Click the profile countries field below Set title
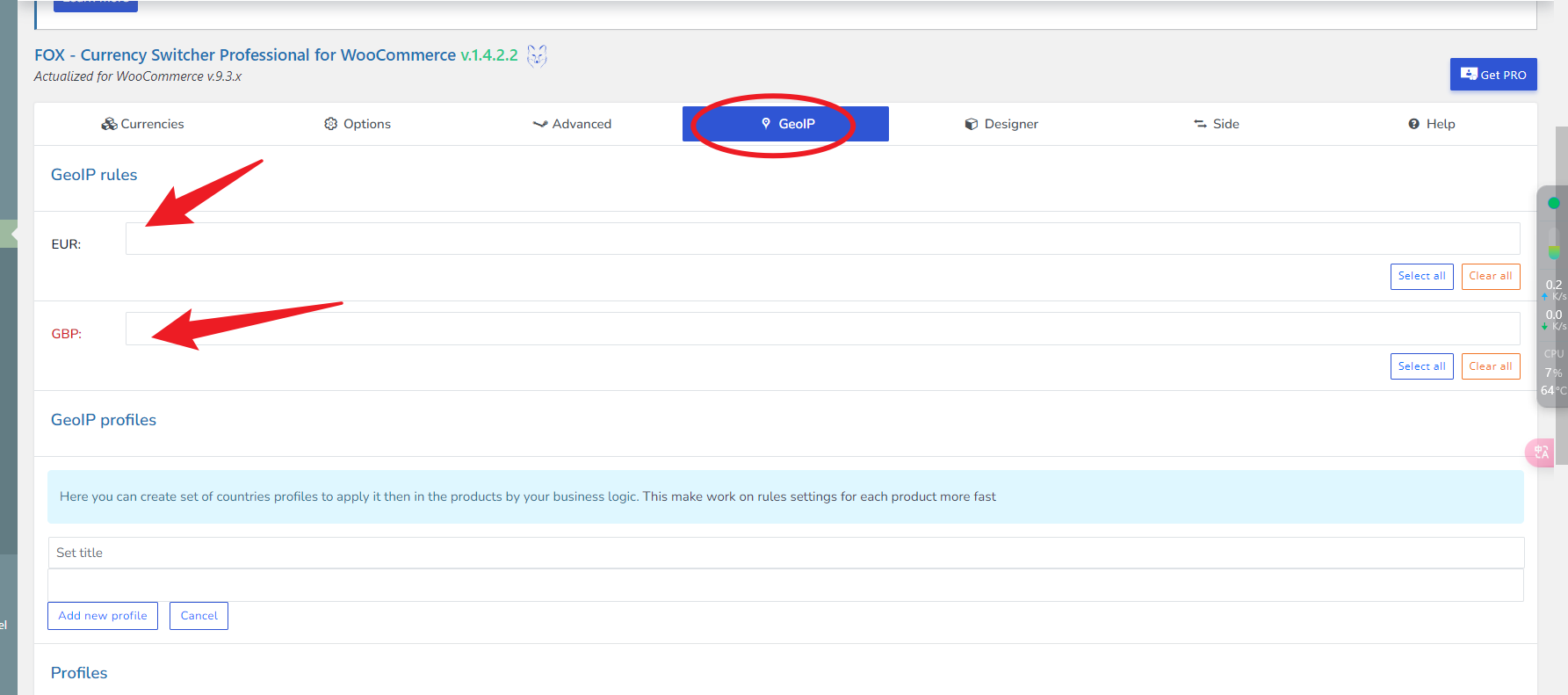The image size is (1568, 695). [786, 585]
